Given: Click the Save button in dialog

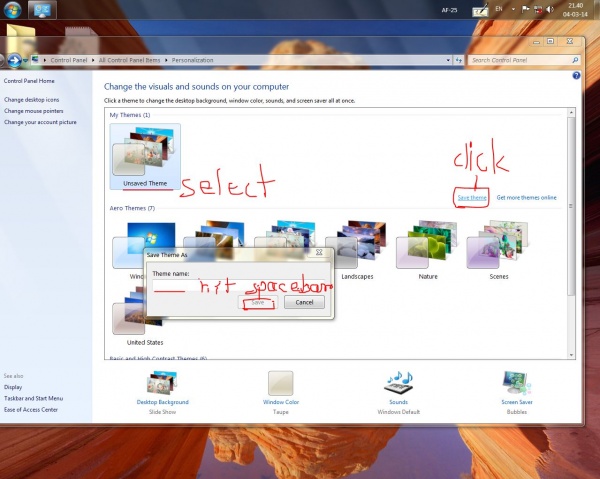Looking at the screenshot, I should coord(258,302).
